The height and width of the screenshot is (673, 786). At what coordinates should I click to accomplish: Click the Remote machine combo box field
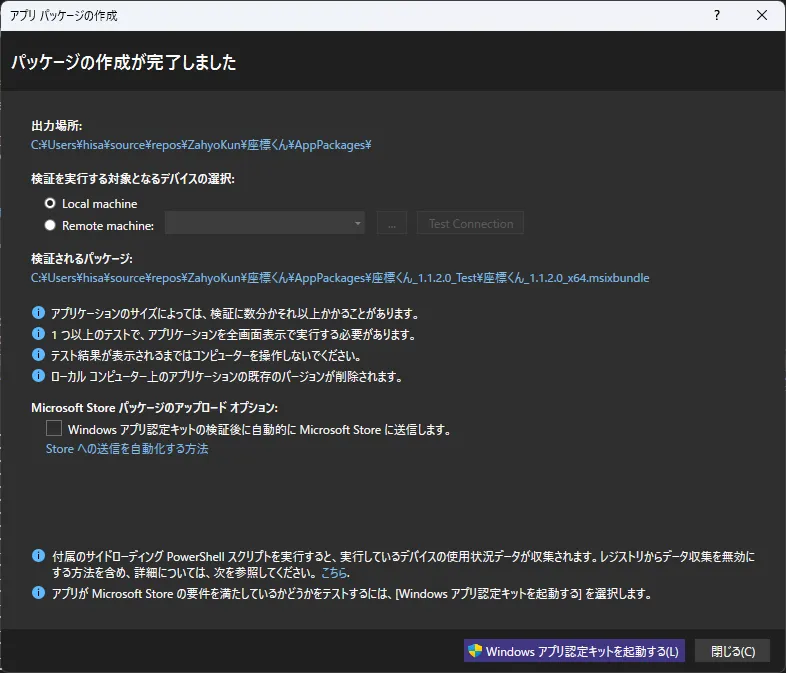click(x=265, y=223)
